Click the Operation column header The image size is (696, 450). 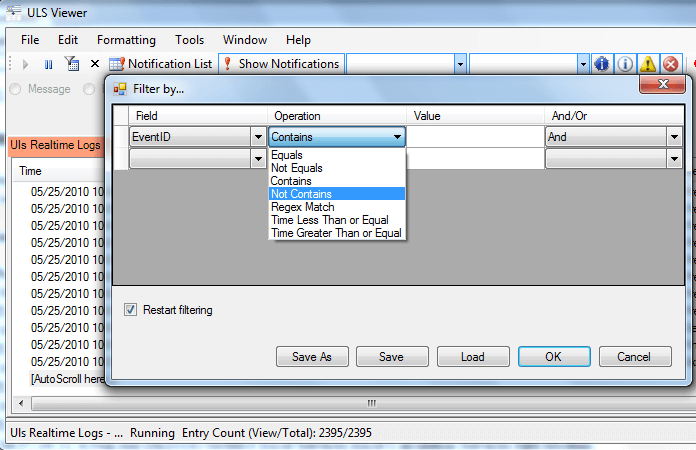(337, 116)
